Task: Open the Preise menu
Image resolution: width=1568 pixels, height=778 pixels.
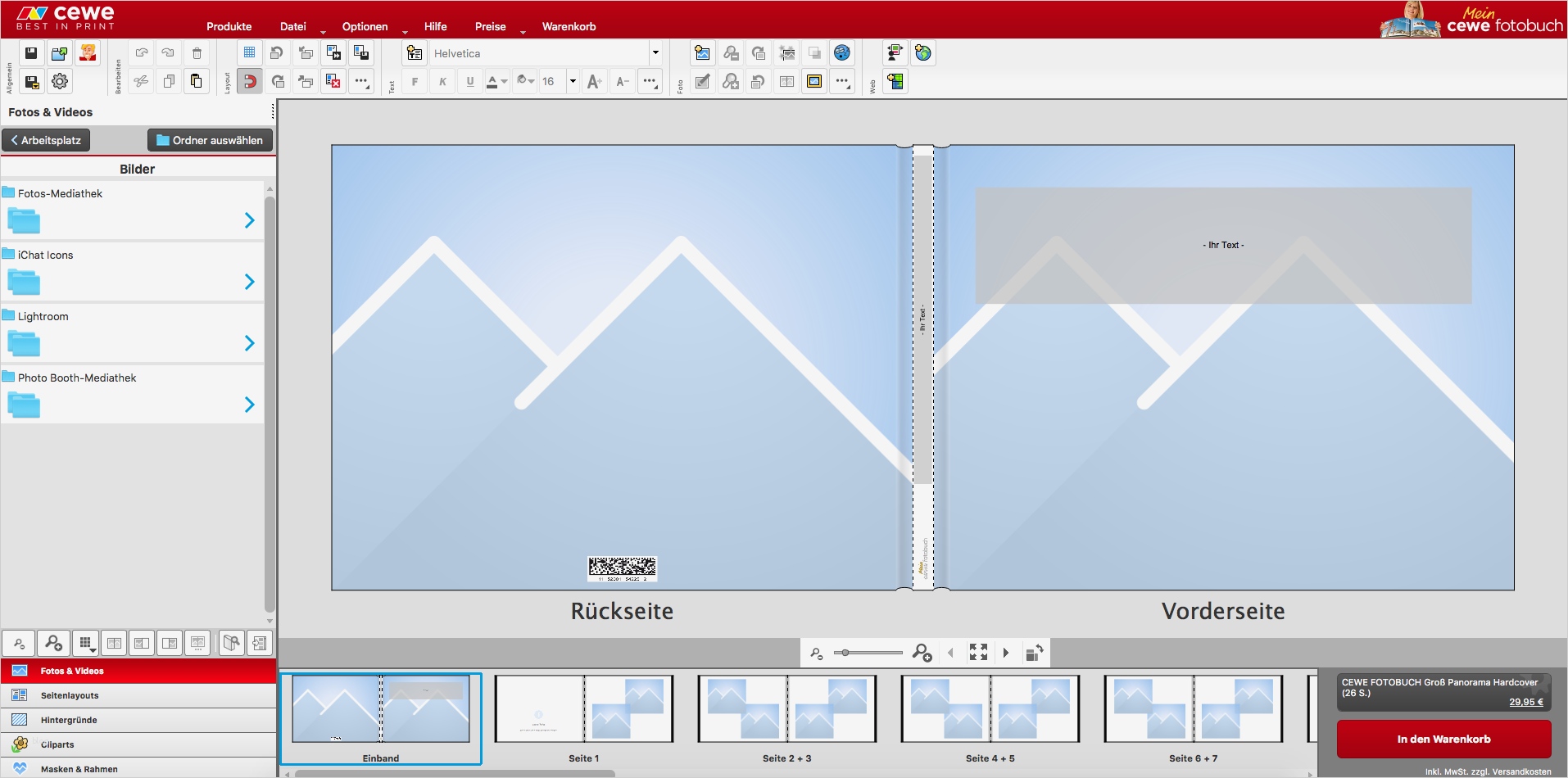Action: point(491,26)
